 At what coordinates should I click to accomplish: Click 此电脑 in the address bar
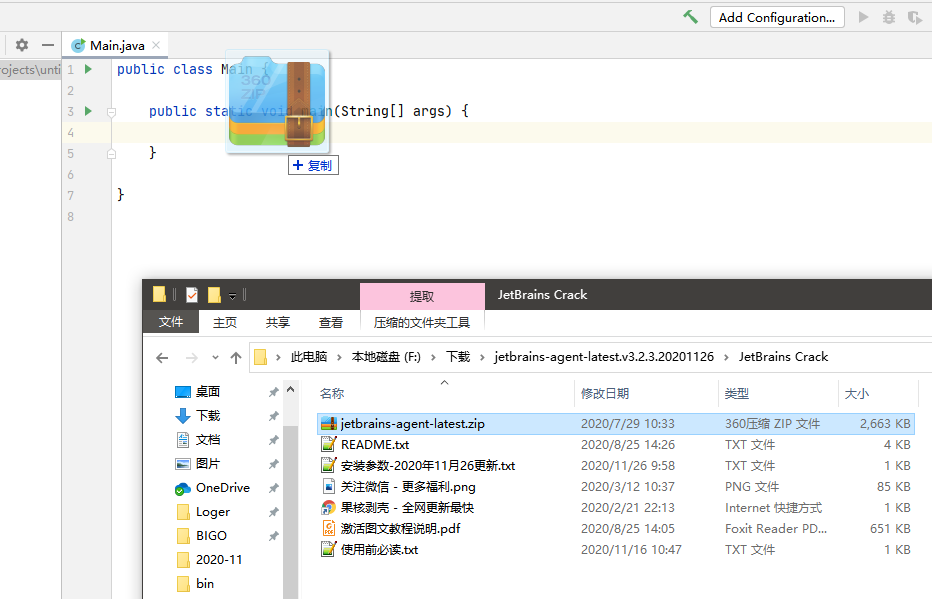308,357
